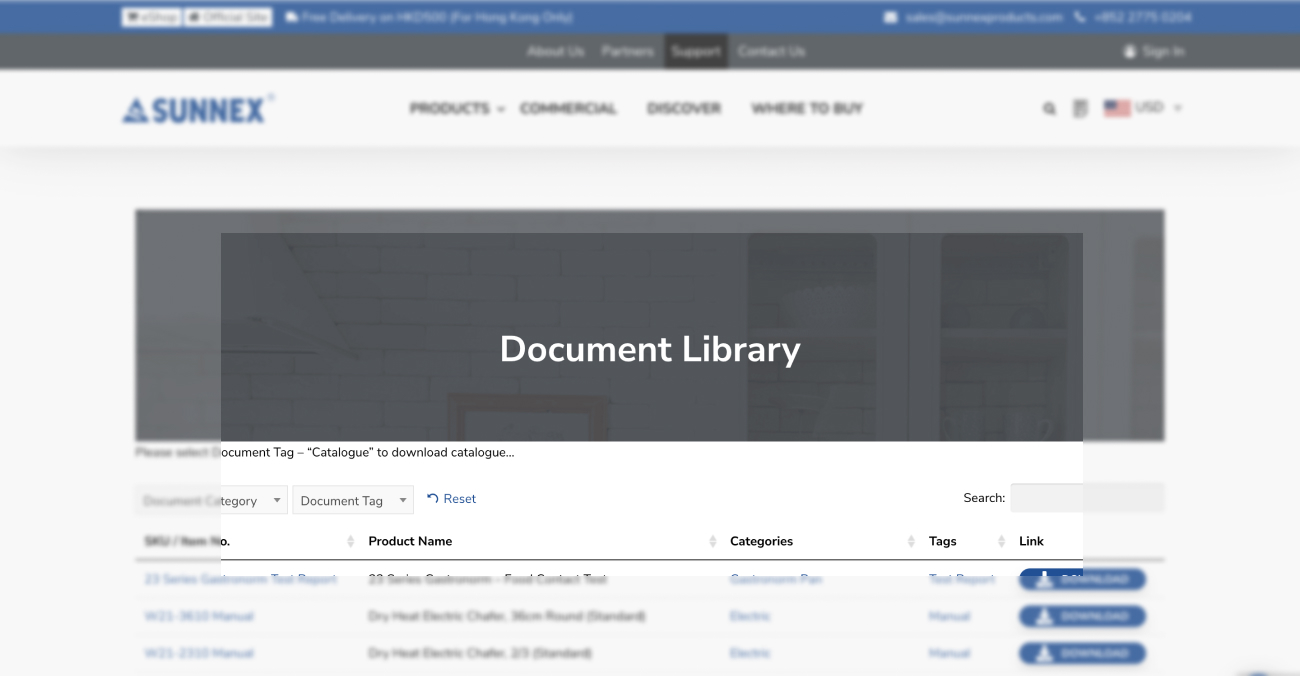
Task: Sort table by Product Name arrows
Action: coord(713,541)
